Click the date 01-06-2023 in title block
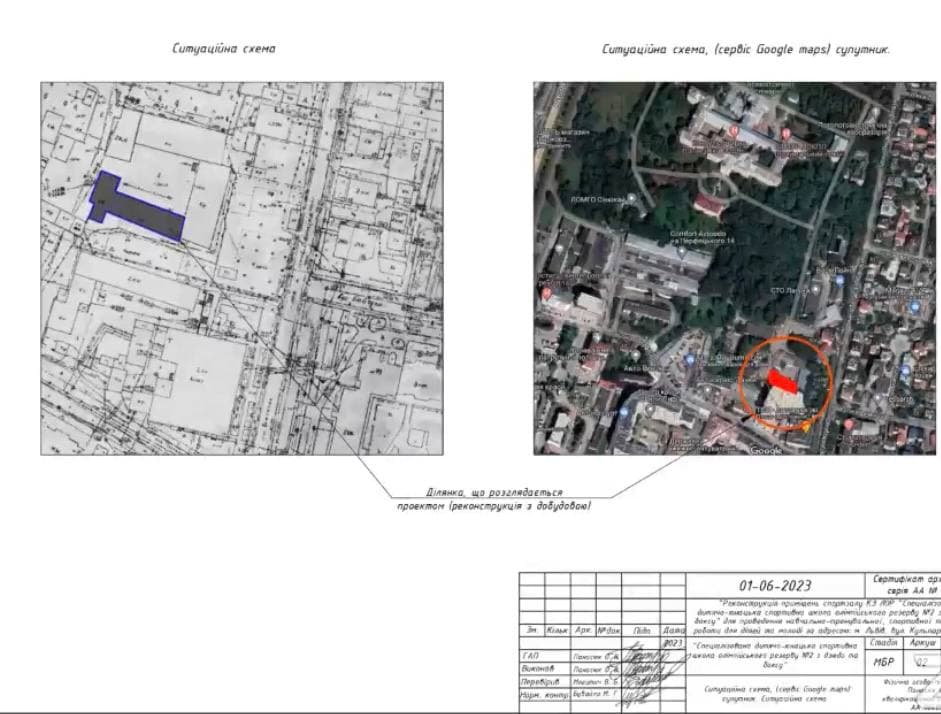The image size is (941, 714). (775, 586)
